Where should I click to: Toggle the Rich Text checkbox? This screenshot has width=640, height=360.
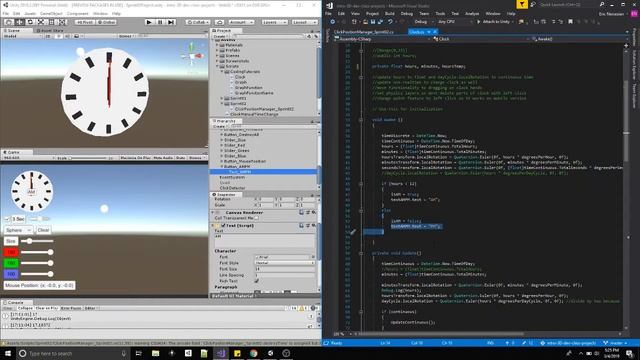point(256,281)
